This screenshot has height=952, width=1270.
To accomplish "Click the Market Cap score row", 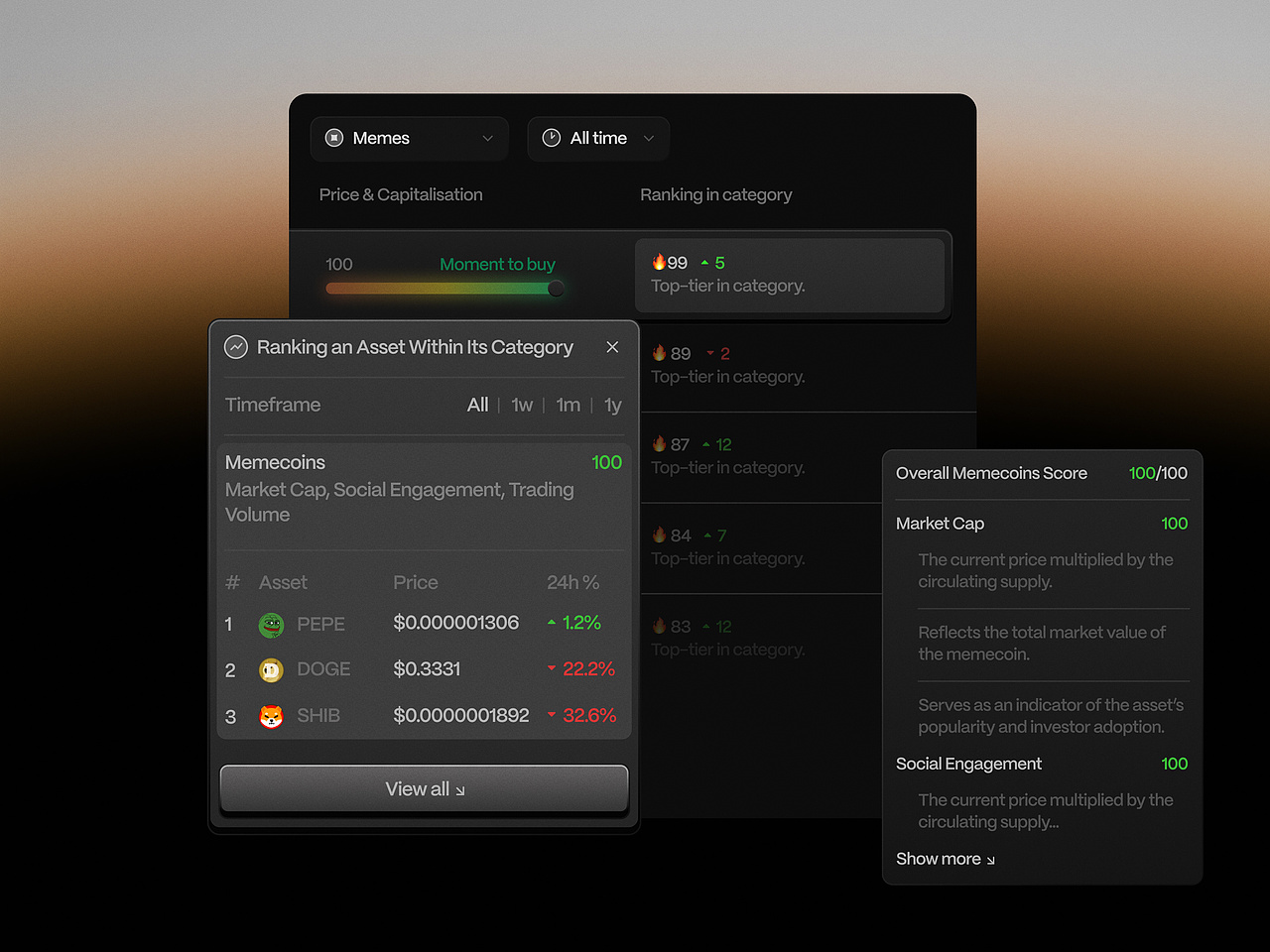I will pyautogui.click(x=1042, y=524).
